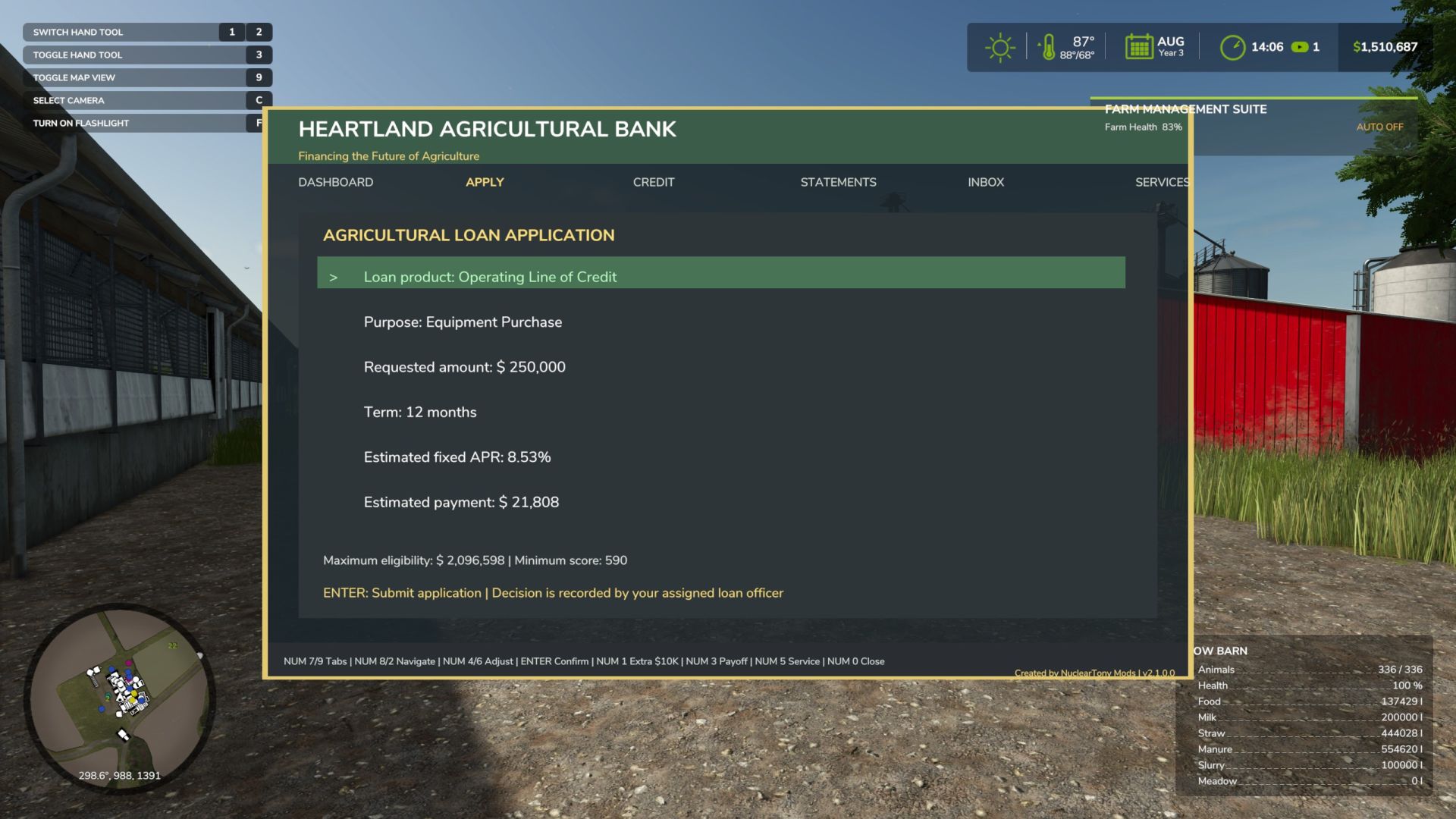Click the Maximum eligibility $2,096,598 text

(x=413, y=560)
